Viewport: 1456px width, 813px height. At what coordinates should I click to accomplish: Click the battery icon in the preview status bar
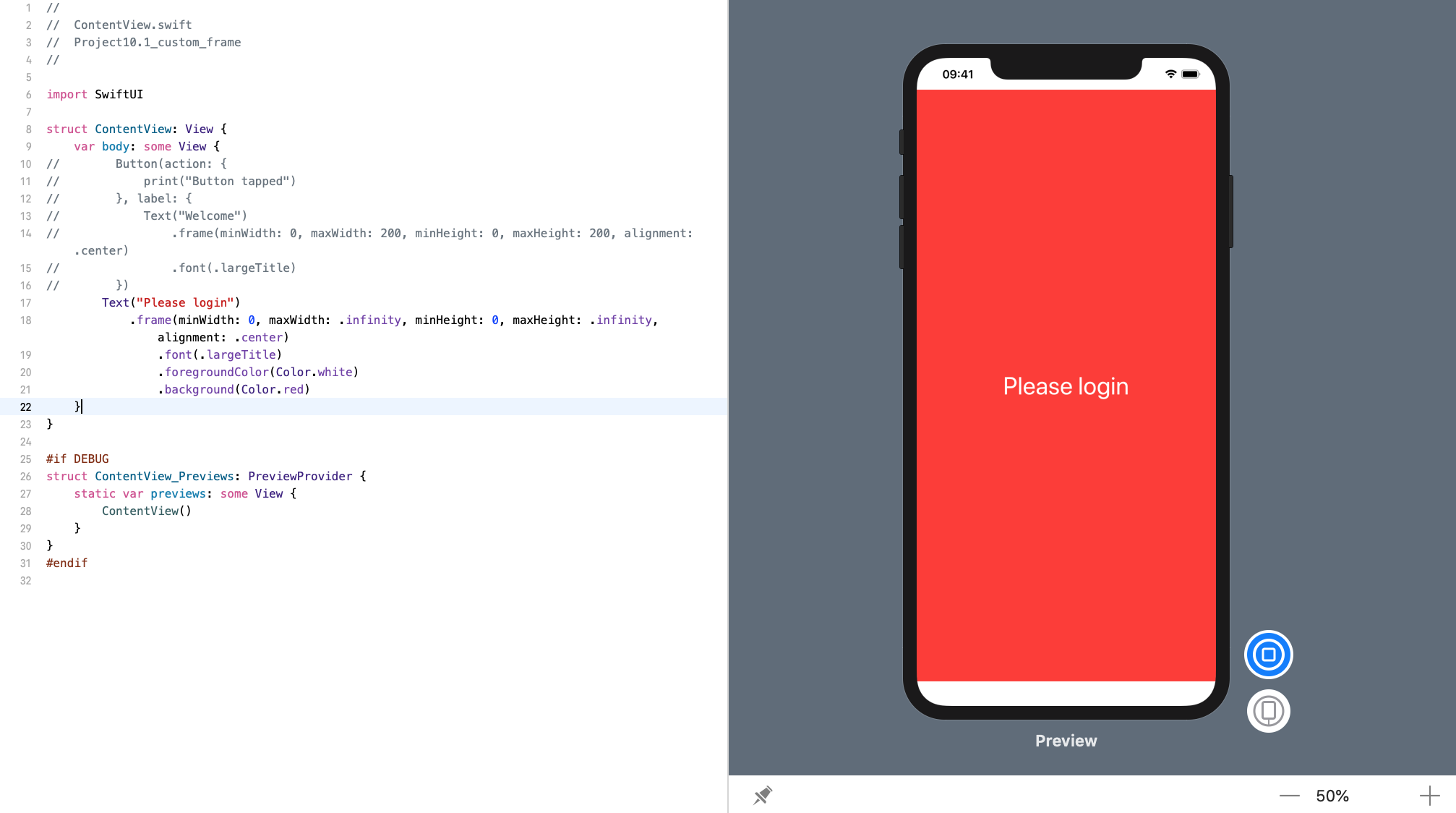coord(1191,74)
